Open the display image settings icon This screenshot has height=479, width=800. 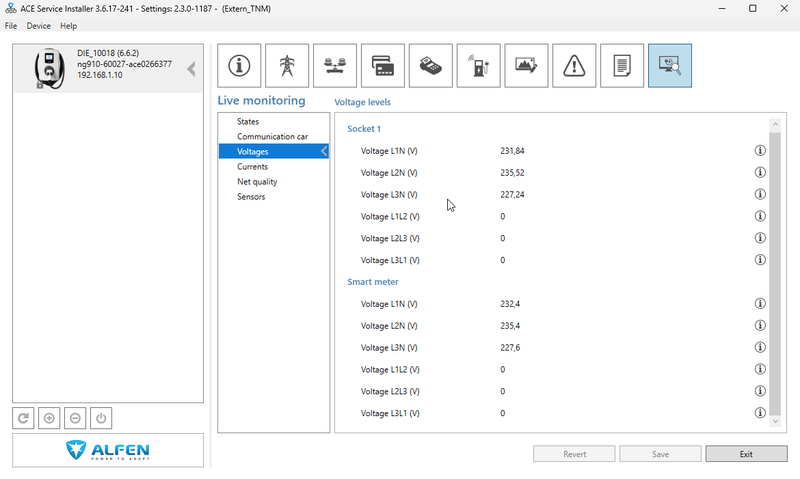[527, 66]
